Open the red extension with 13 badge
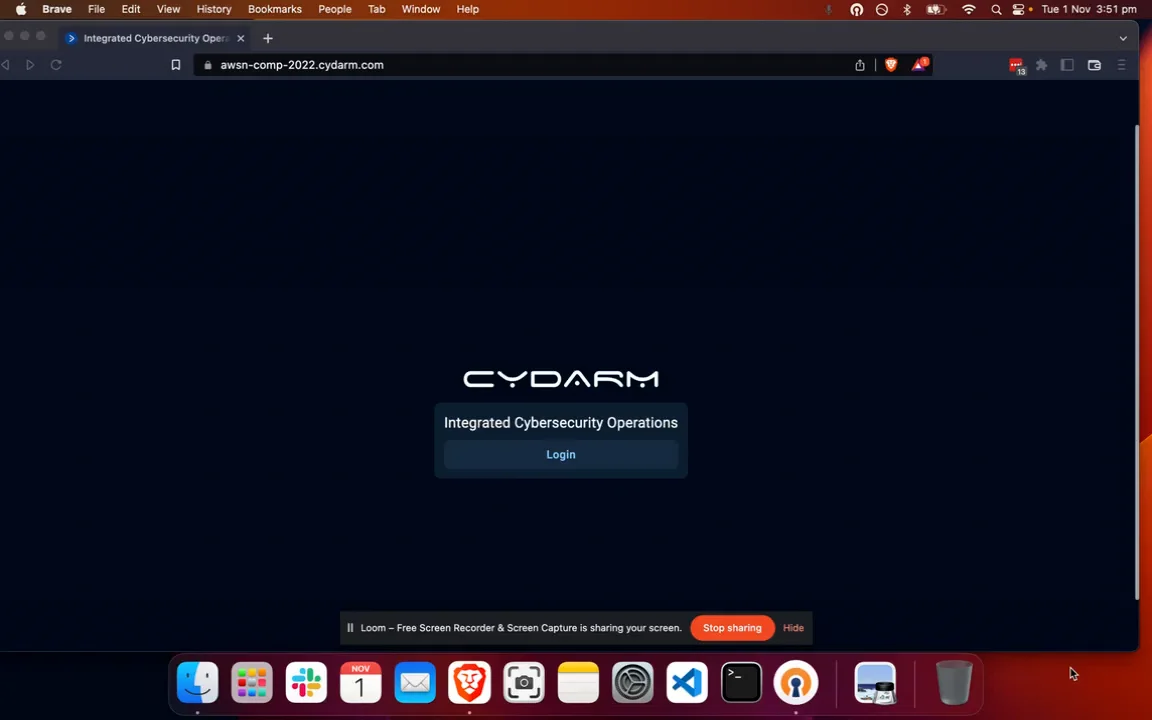 (1017, 65)
